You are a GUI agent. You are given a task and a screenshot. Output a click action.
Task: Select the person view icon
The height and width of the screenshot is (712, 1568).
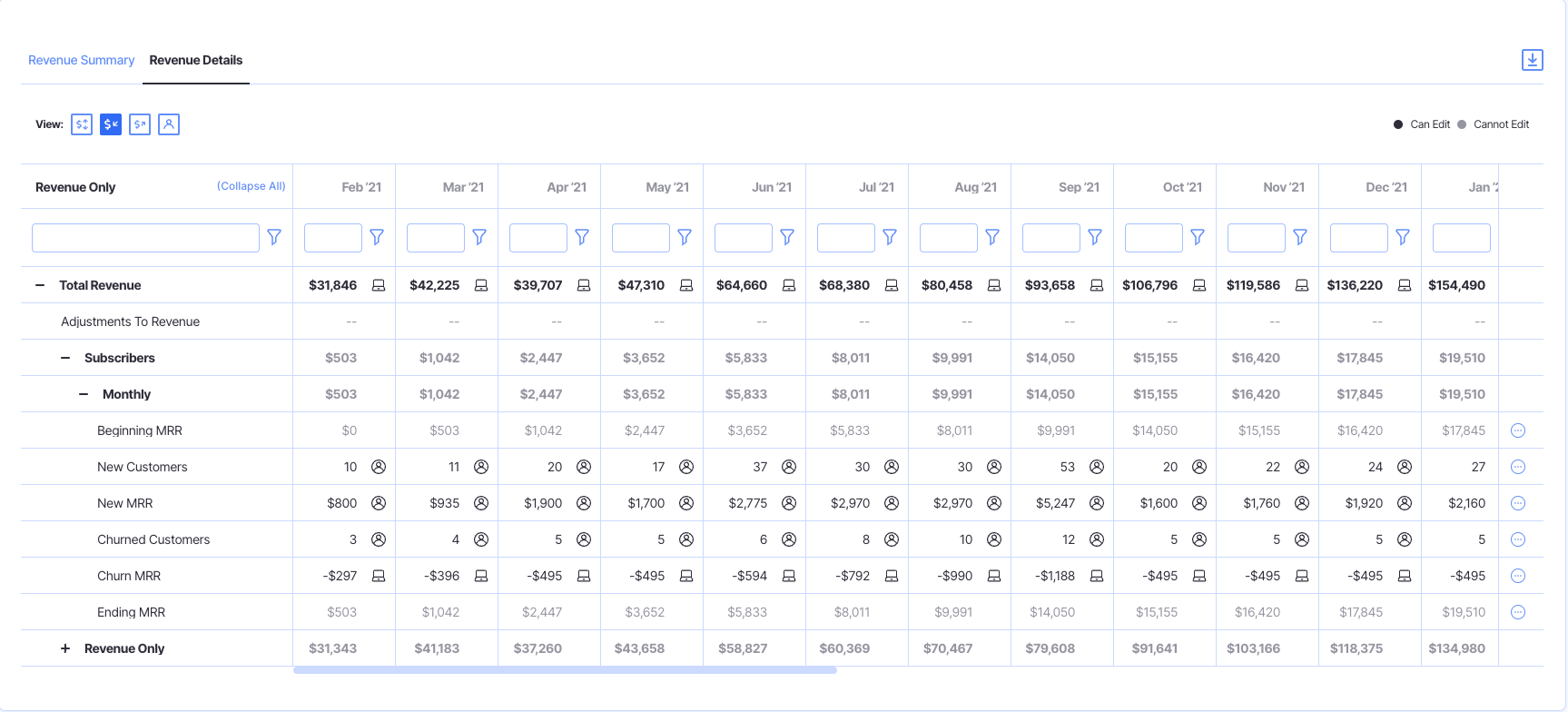[x=169, y=124]
